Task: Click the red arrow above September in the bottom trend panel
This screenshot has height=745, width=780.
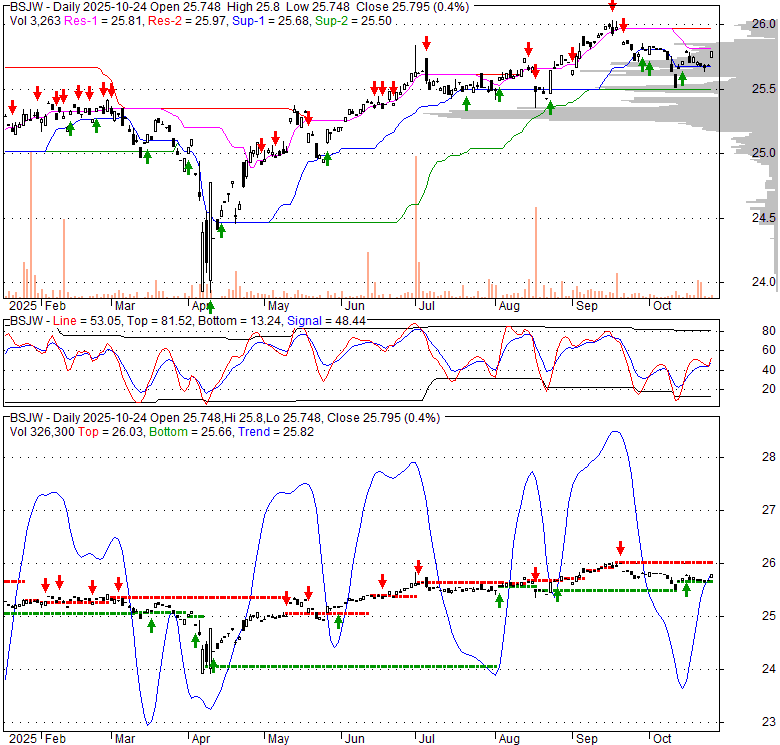Action: pos(621,548)
